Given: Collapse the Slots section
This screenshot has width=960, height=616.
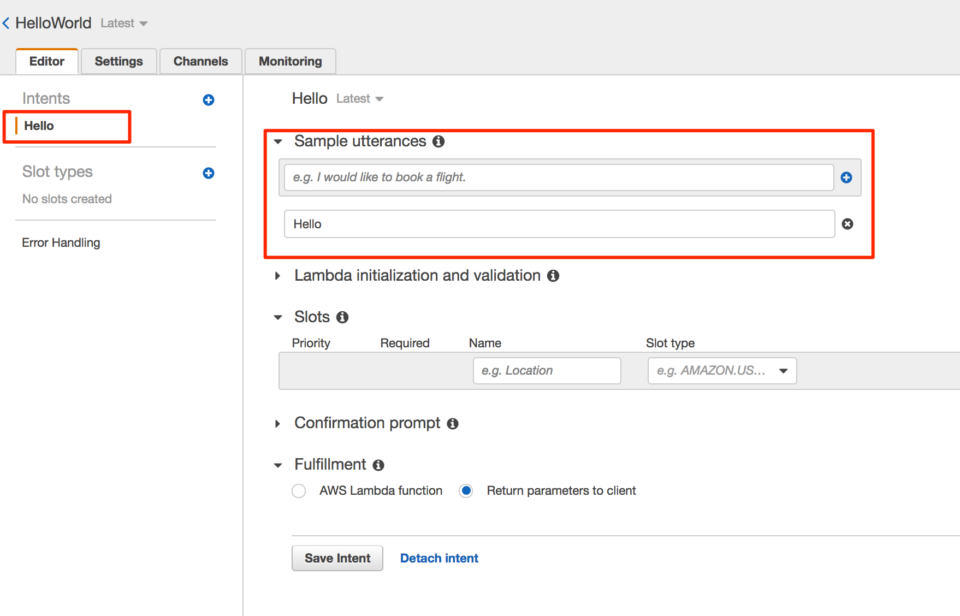Looking at the screenshot, I should [x=278, y=317].
